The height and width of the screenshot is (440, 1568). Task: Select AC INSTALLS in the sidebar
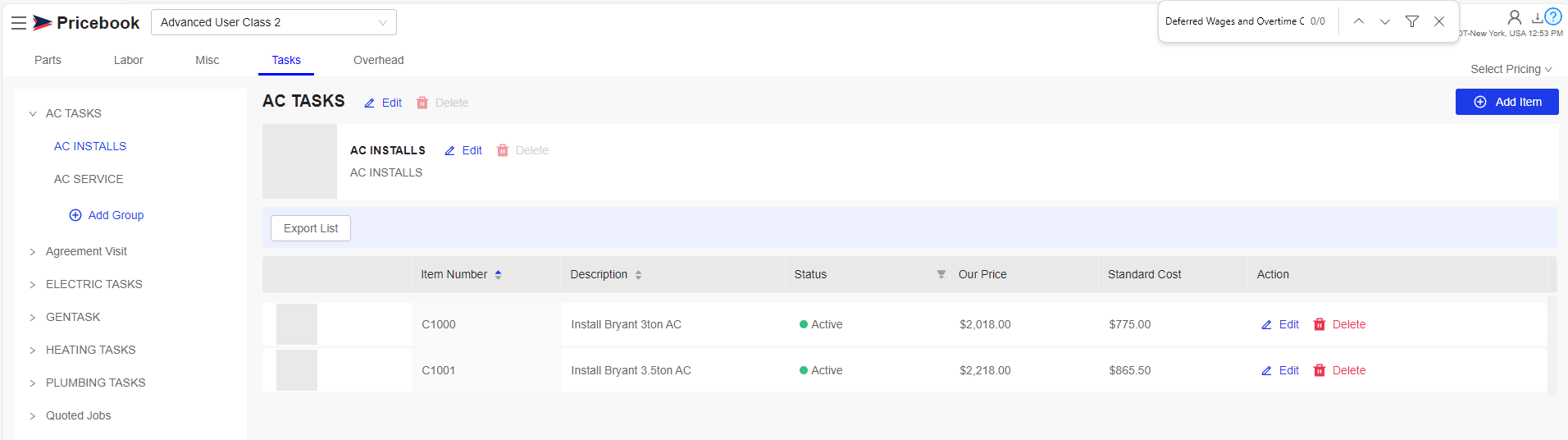[x=90, y=146]
